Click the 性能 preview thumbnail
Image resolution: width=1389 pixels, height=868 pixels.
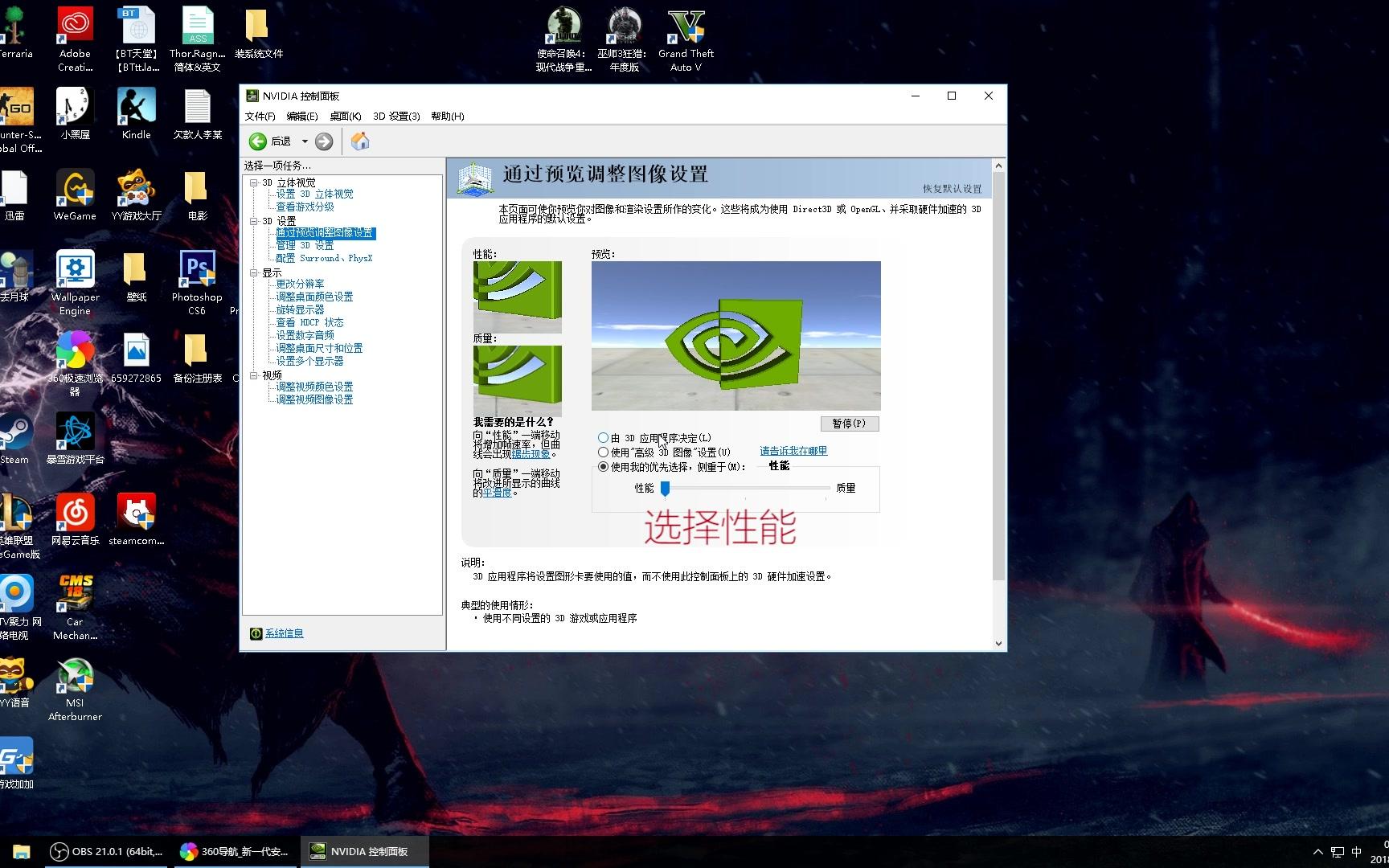(517, 297)
